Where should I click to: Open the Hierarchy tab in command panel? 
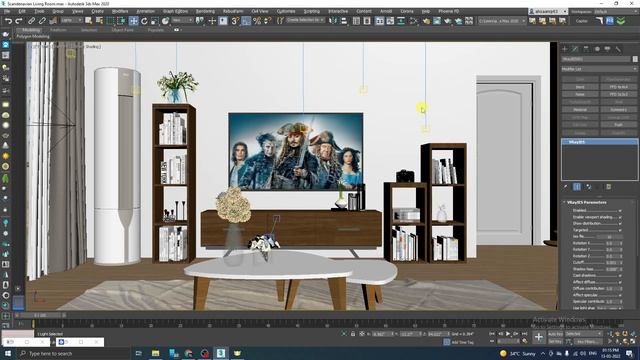tap(586, 49)
